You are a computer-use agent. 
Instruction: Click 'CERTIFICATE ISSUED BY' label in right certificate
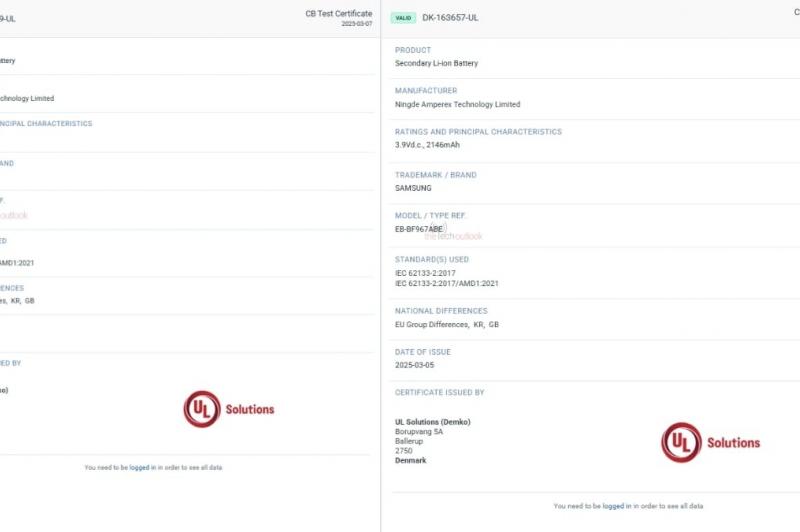point(439,392)
